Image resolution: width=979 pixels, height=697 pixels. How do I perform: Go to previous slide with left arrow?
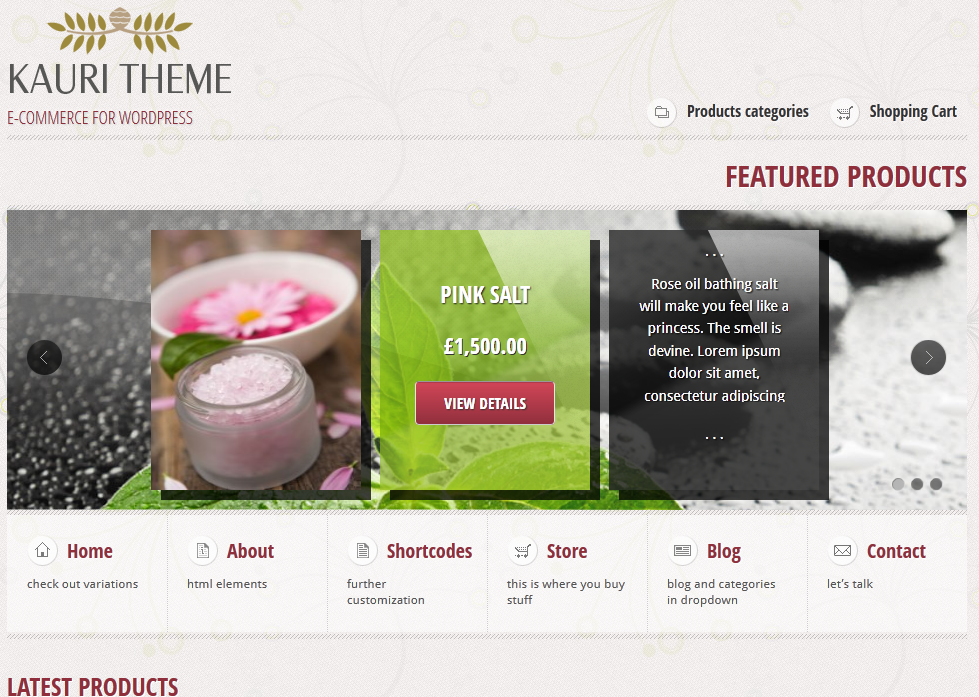44,357
